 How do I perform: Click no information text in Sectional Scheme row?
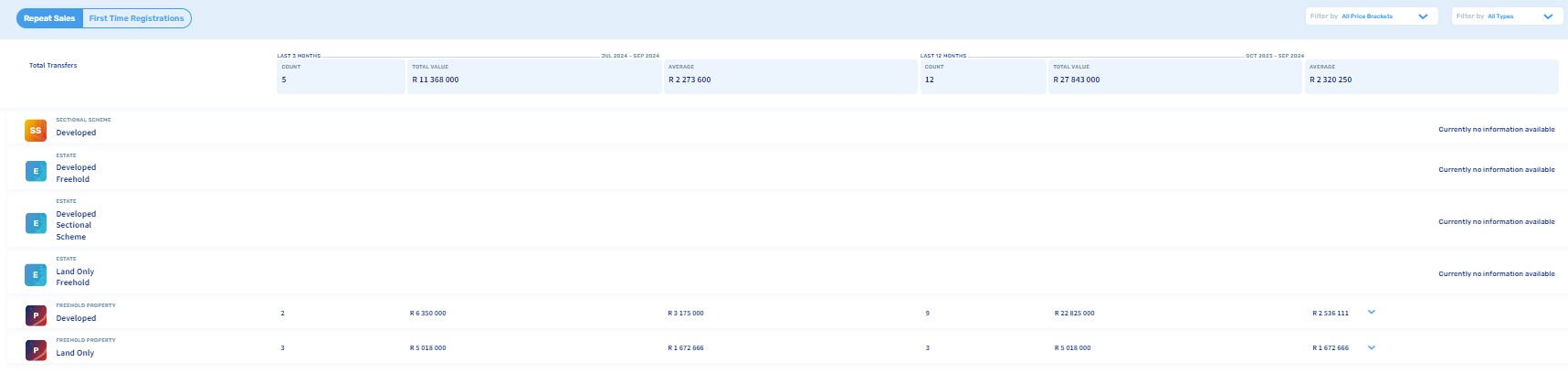coord(1497,130)
